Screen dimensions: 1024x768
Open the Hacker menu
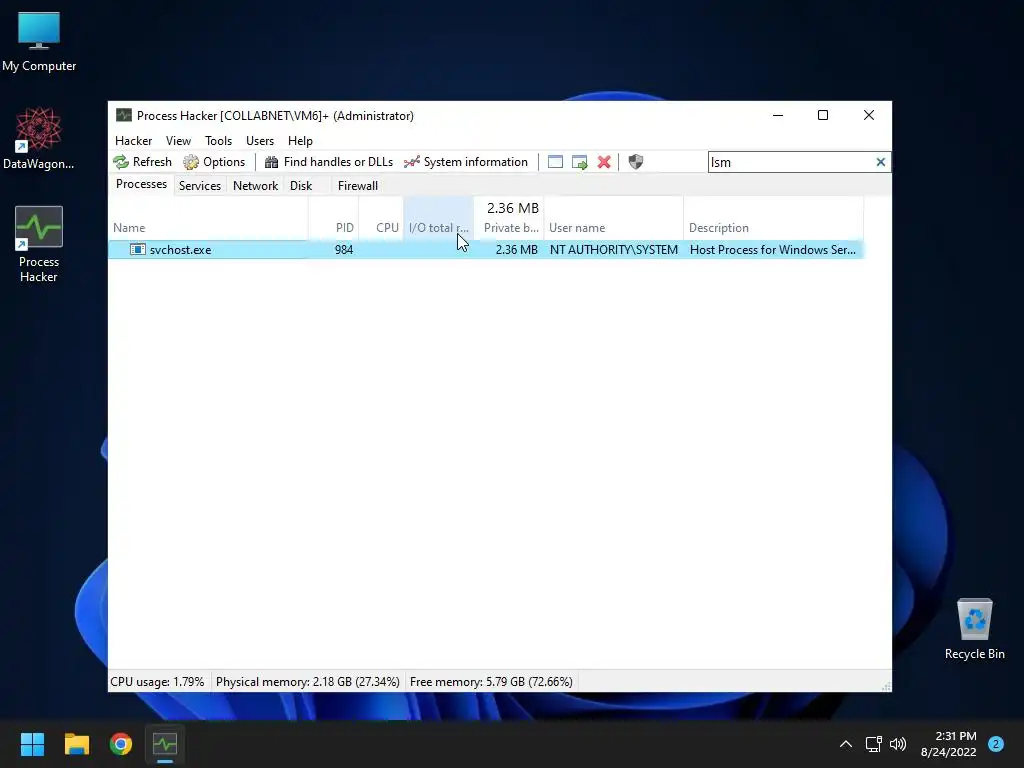pyautogui.click(x=133, y=140)
